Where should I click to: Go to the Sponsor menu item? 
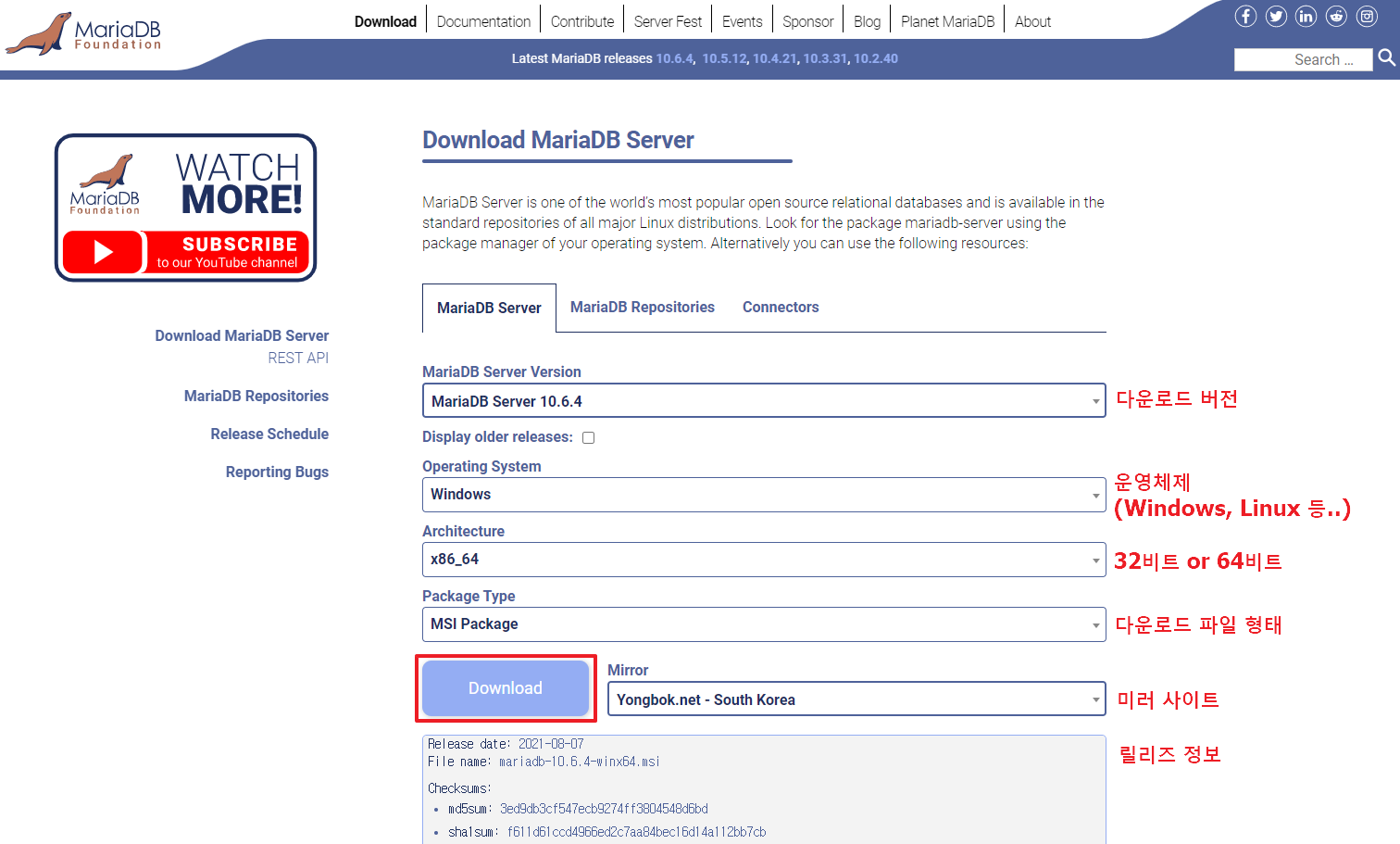point(808,21)
